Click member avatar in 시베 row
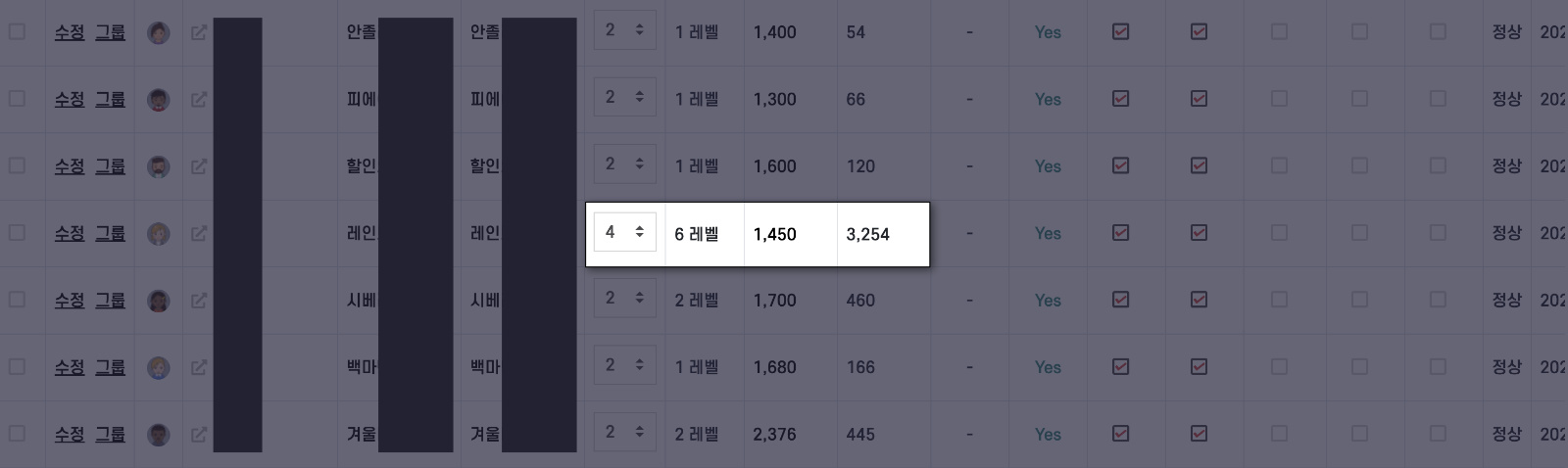This screenshot has height=468, width=1568. point(159,301)
